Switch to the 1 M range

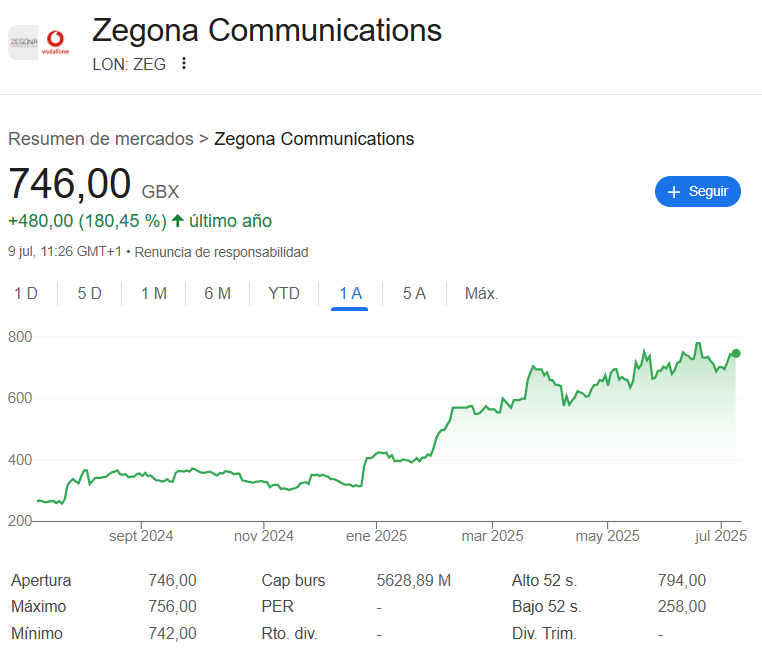point(153,293)
